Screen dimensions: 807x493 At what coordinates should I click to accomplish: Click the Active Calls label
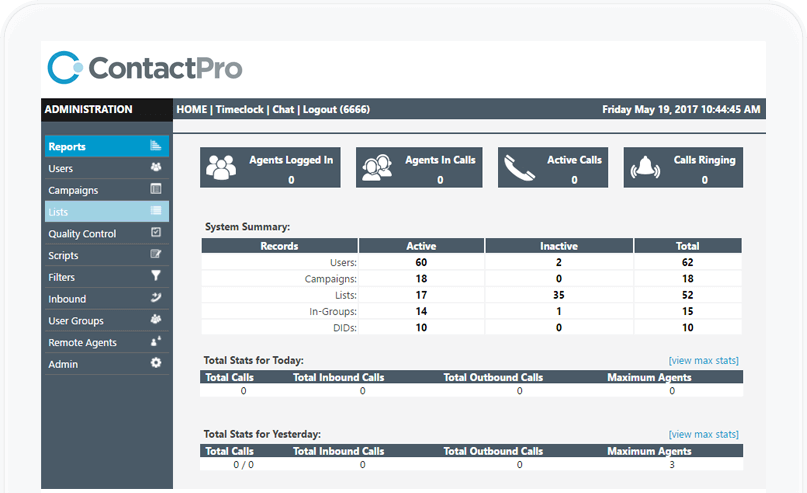[x=574, y=160]
